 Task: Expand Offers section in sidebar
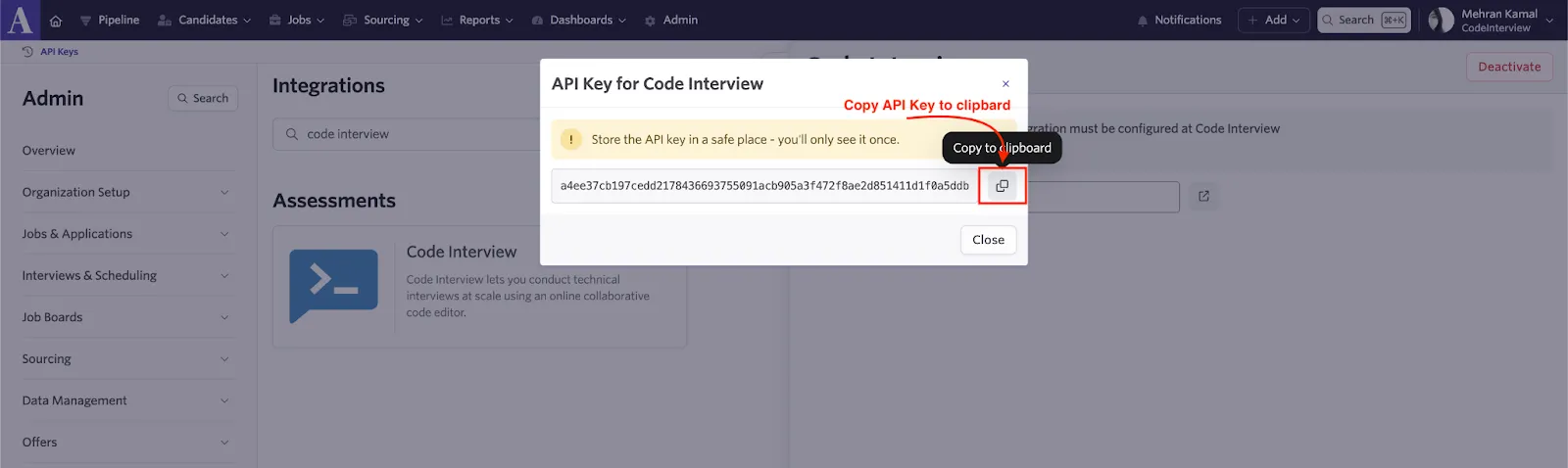tap(127, 443)
